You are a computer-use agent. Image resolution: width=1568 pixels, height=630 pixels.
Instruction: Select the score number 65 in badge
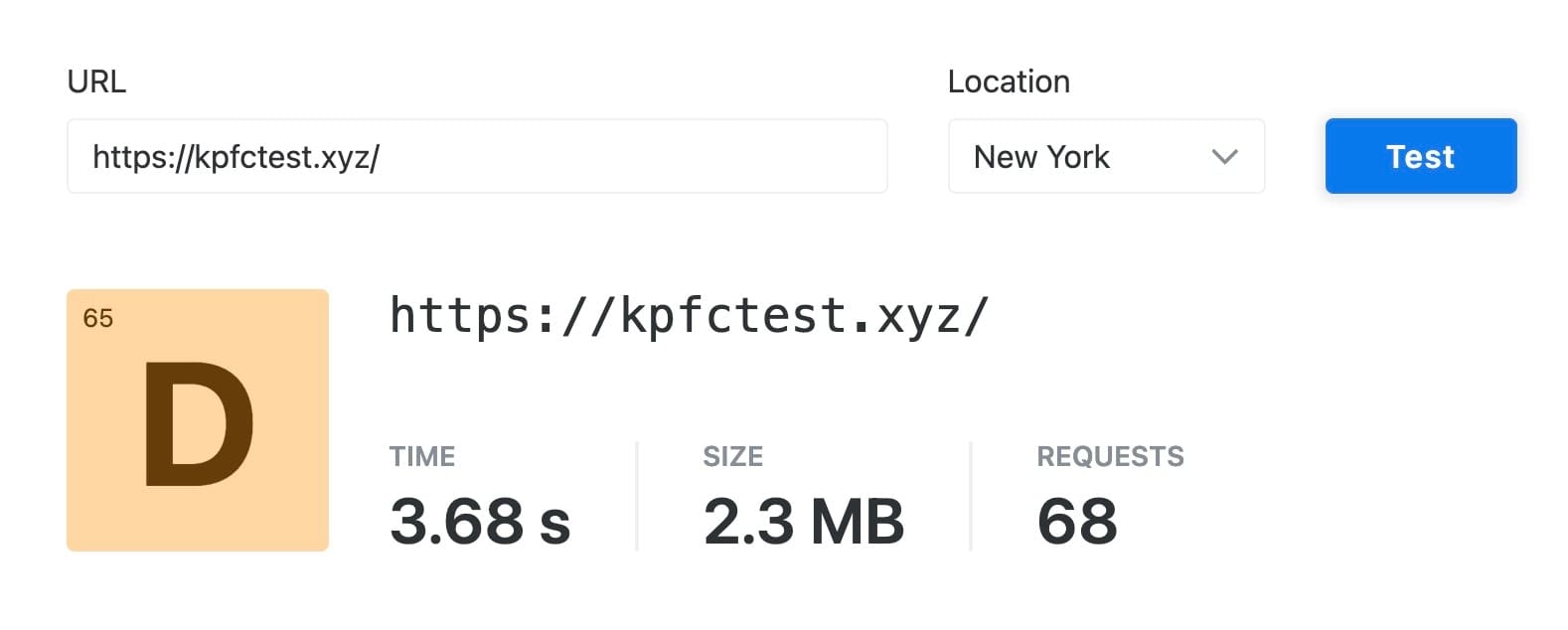pos(97,318)
